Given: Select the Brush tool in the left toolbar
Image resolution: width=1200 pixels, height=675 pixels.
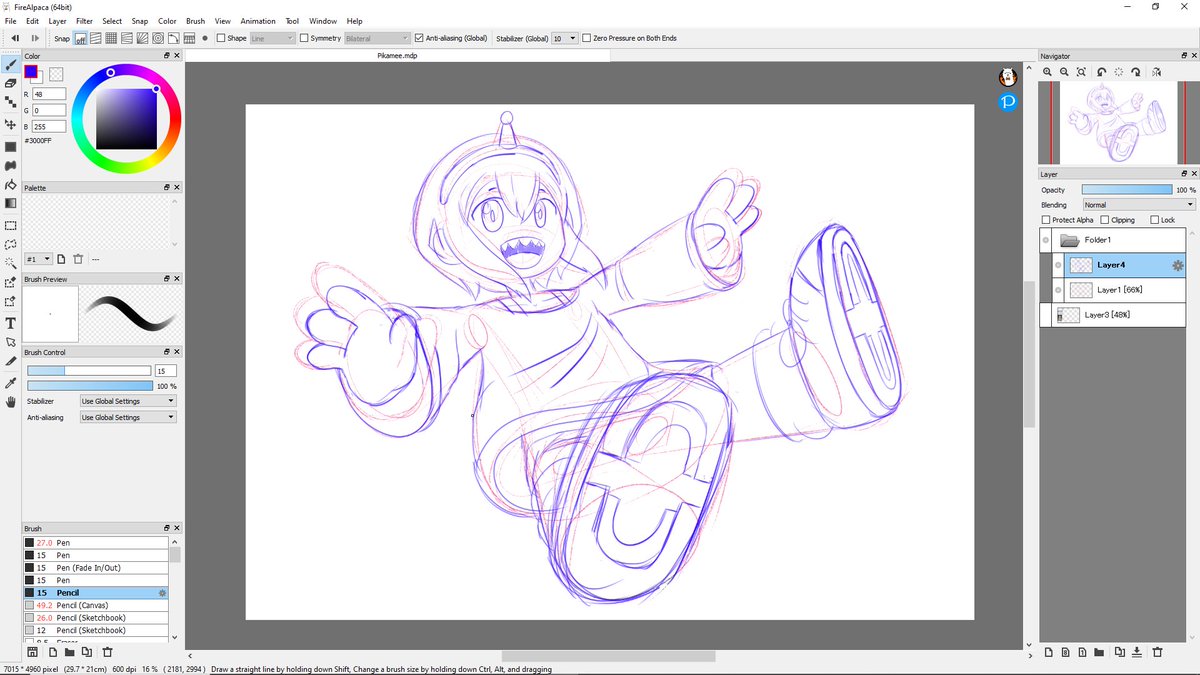Looking at the screenshot, I should point(10,64).
